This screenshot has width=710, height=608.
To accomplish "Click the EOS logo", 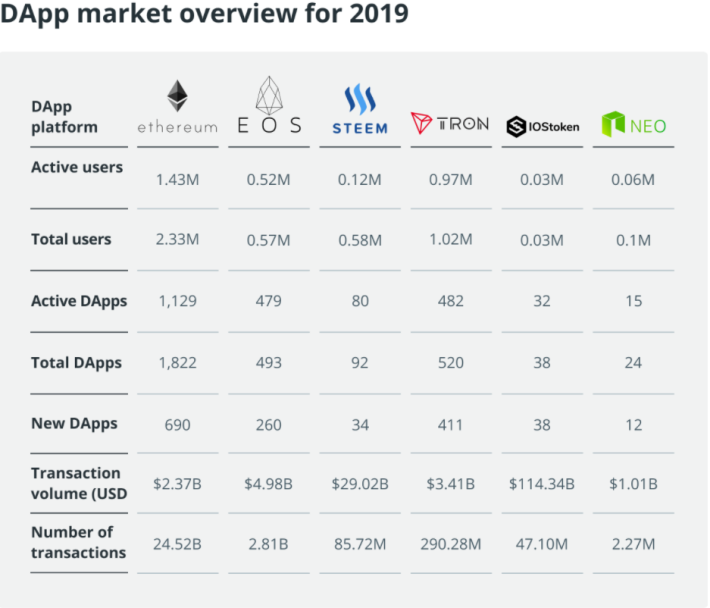I will pos(269,105).
